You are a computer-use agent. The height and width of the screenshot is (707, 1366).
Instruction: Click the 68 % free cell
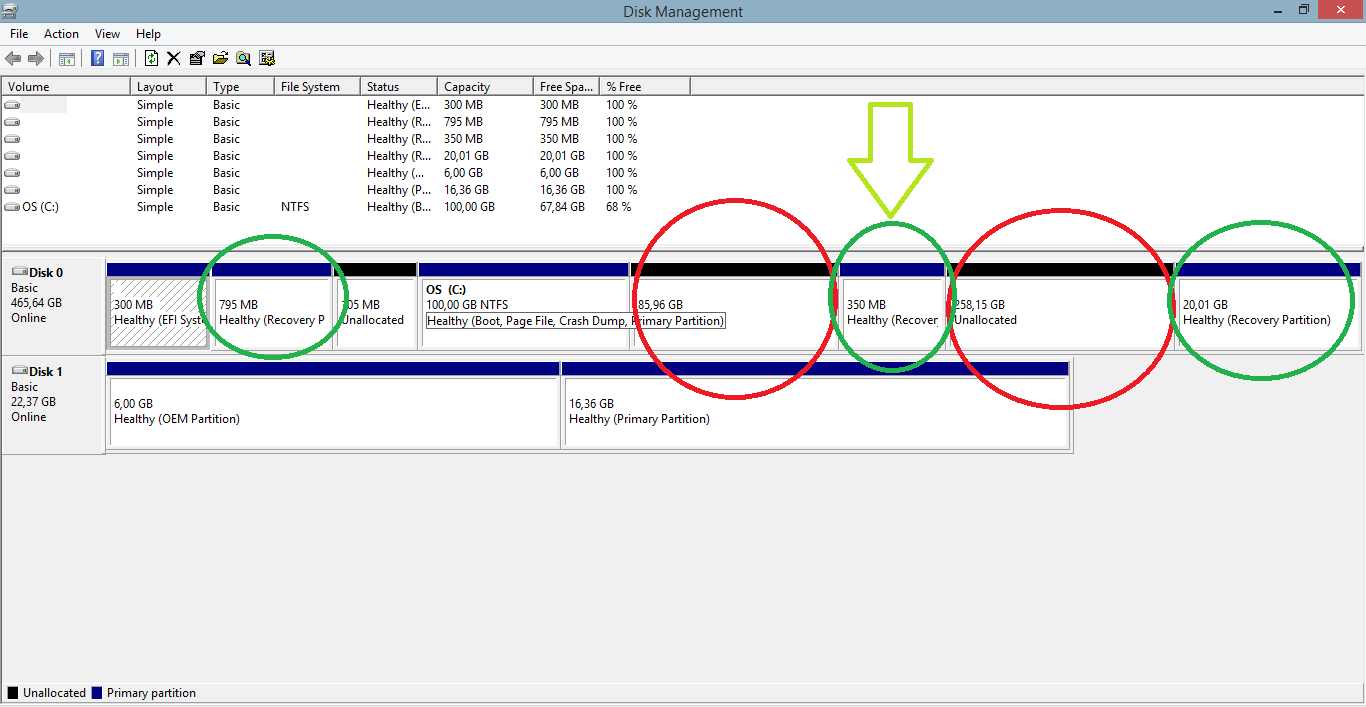click(618, 207)
